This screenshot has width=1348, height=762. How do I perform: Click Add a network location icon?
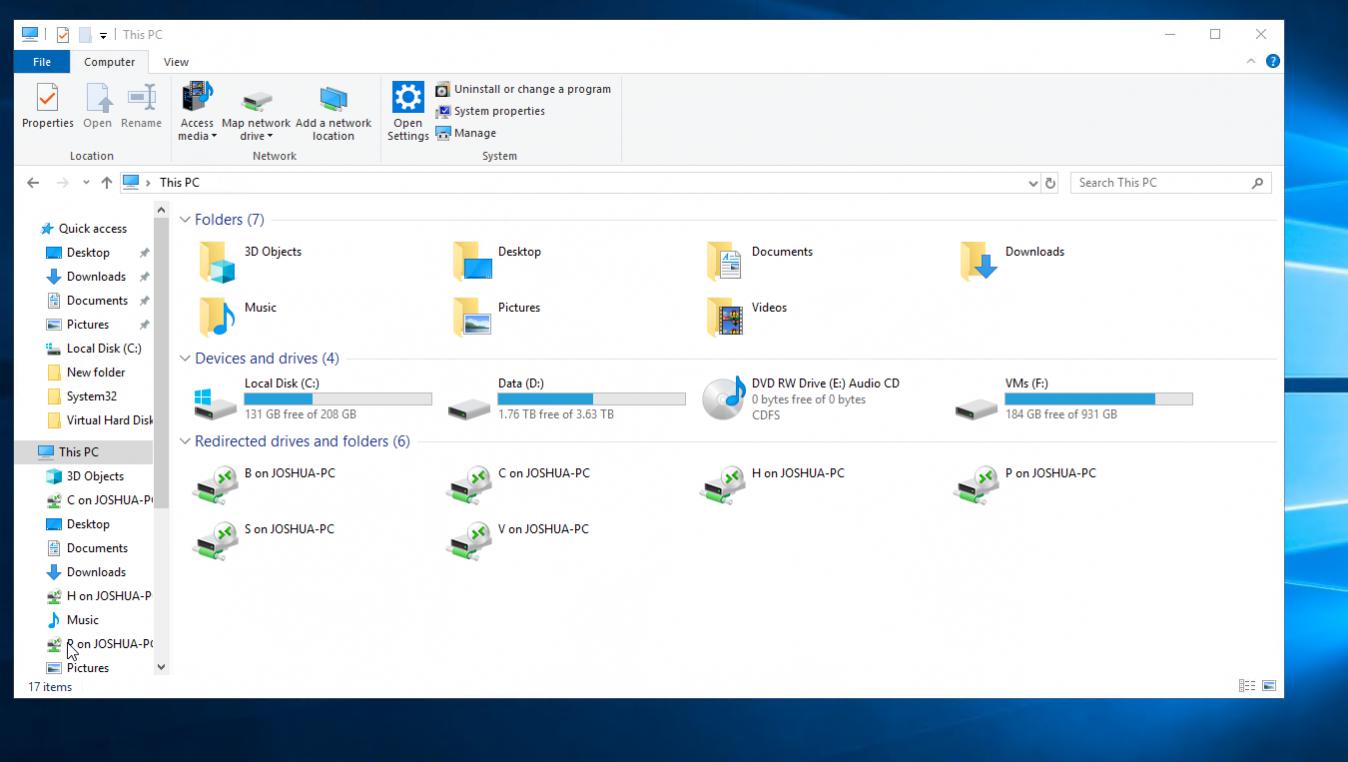pos(333,99)
